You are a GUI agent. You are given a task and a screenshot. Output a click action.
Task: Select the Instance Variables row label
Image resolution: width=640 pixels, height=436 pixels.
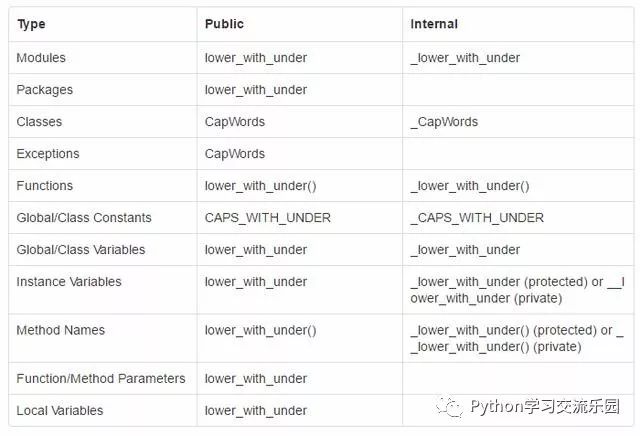[69, 282]
